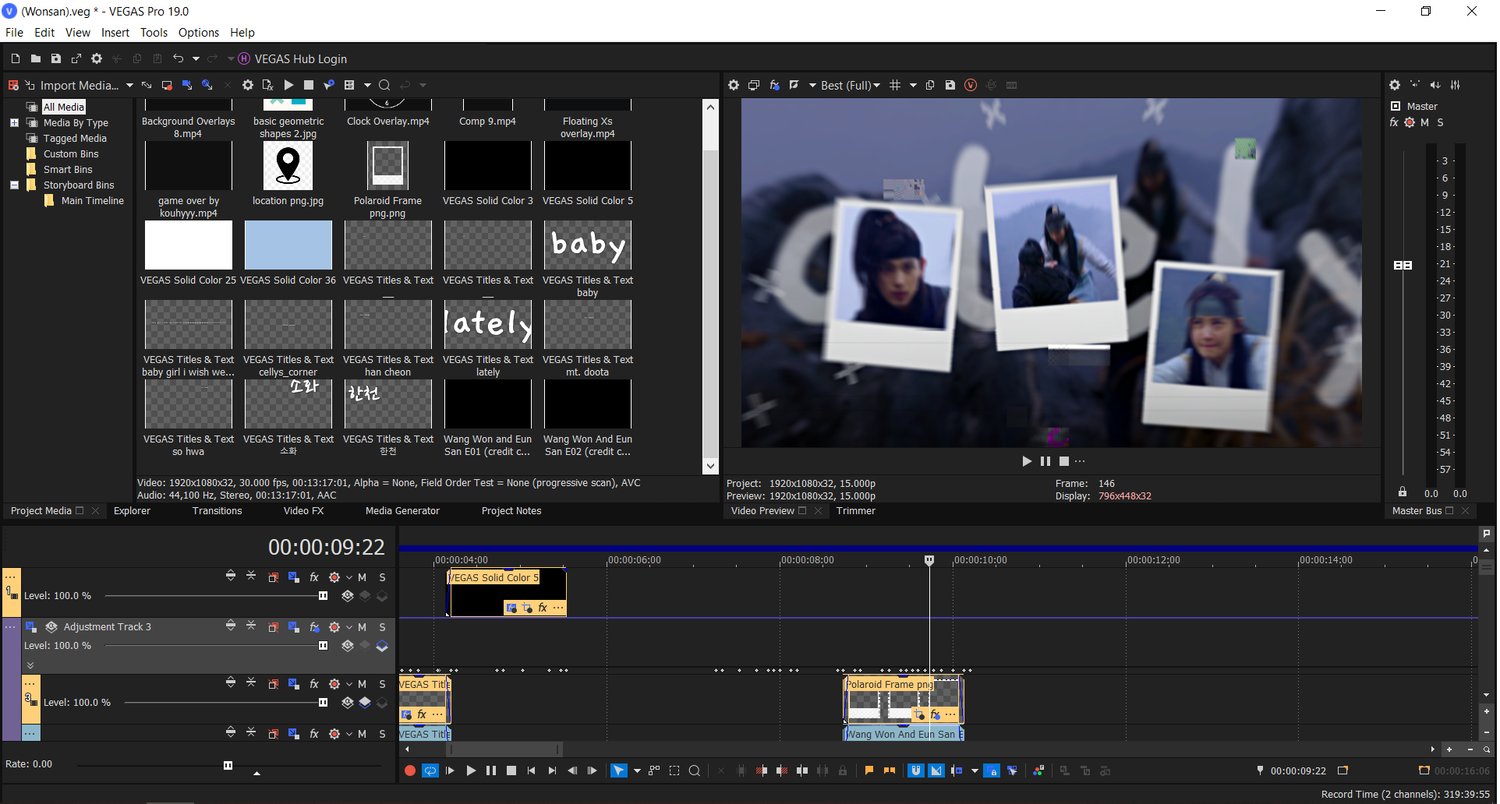Select the Normal Edit tool
Screen dimensions: 1500x804
(x=619, y=771)
